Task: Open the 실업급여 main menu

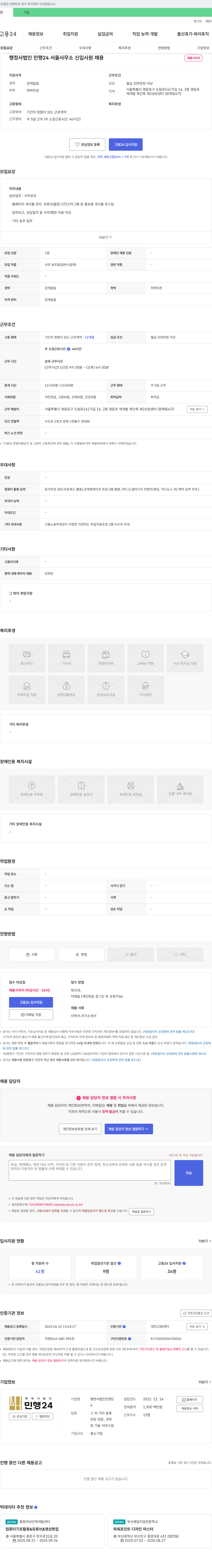Action: coord(105,34)
